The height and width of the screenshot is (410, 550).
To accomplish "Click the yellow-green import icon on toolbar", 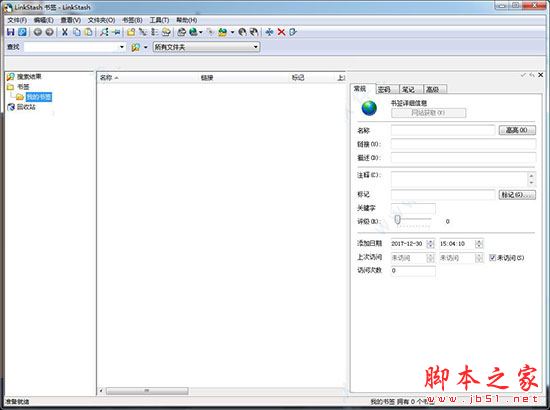I will point(222,32).
